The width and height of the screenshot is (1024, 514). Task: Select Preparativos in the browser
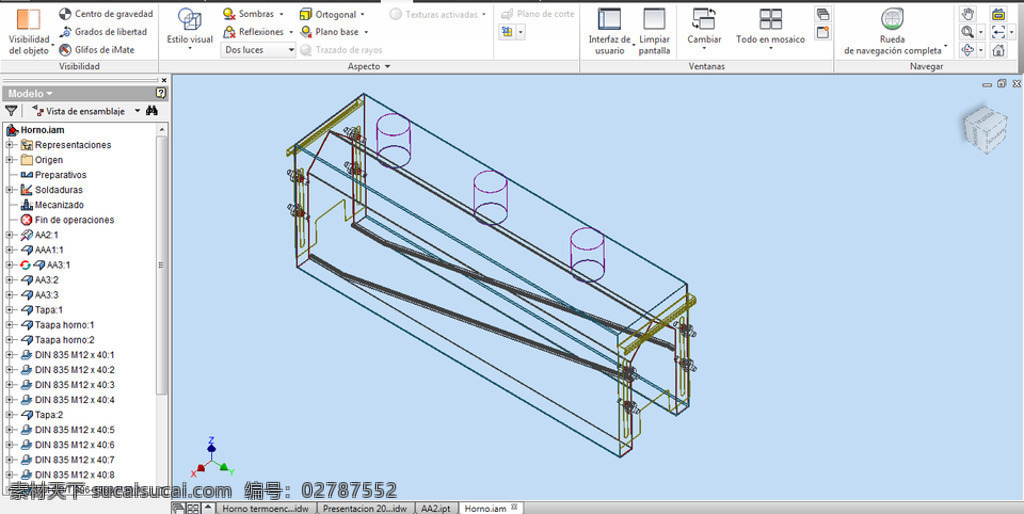pyautogui.click(x=54, y=175)
